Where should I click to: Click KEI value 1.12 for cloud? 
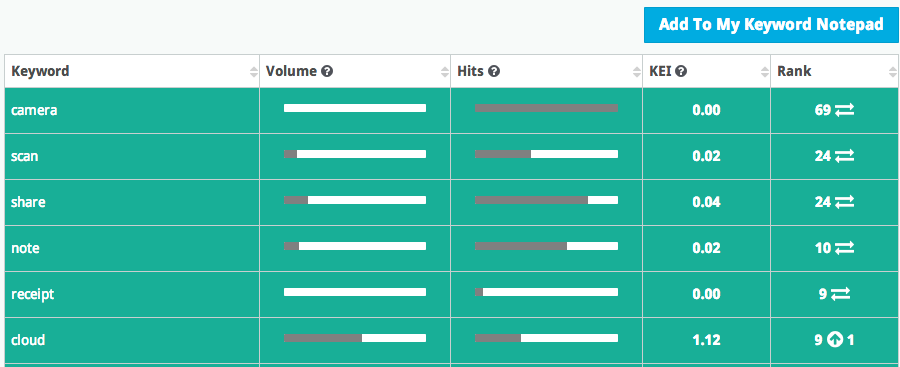[706, 340]
